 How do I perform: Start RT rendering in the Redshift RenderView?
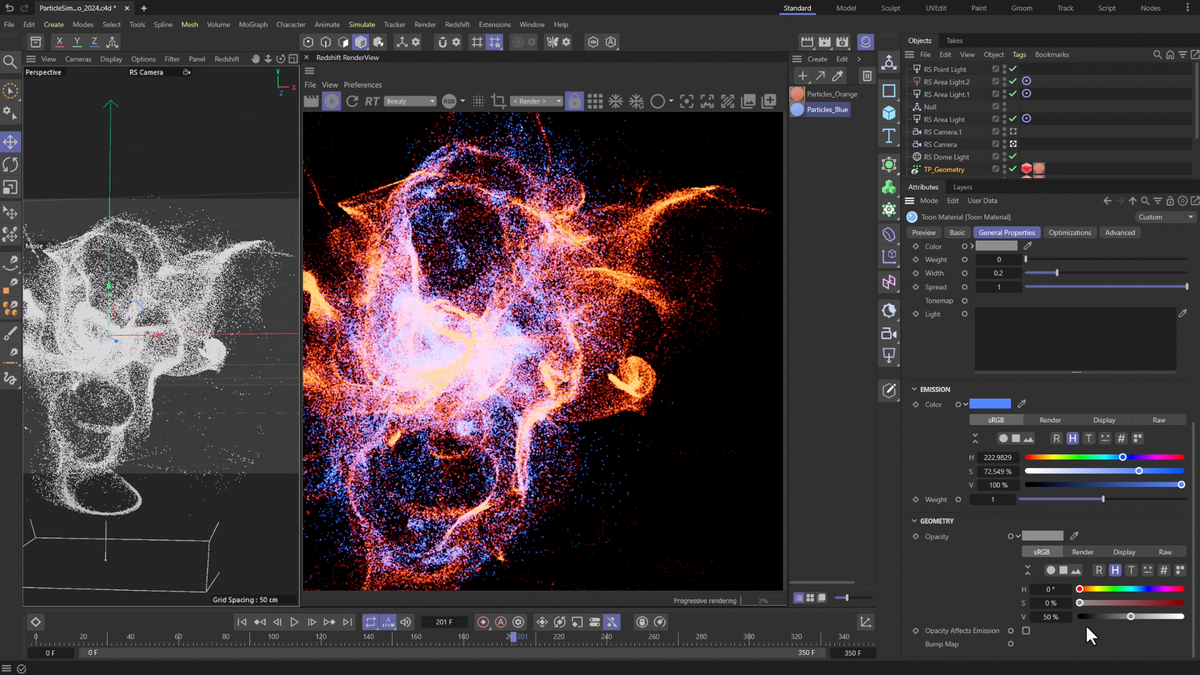371,100
